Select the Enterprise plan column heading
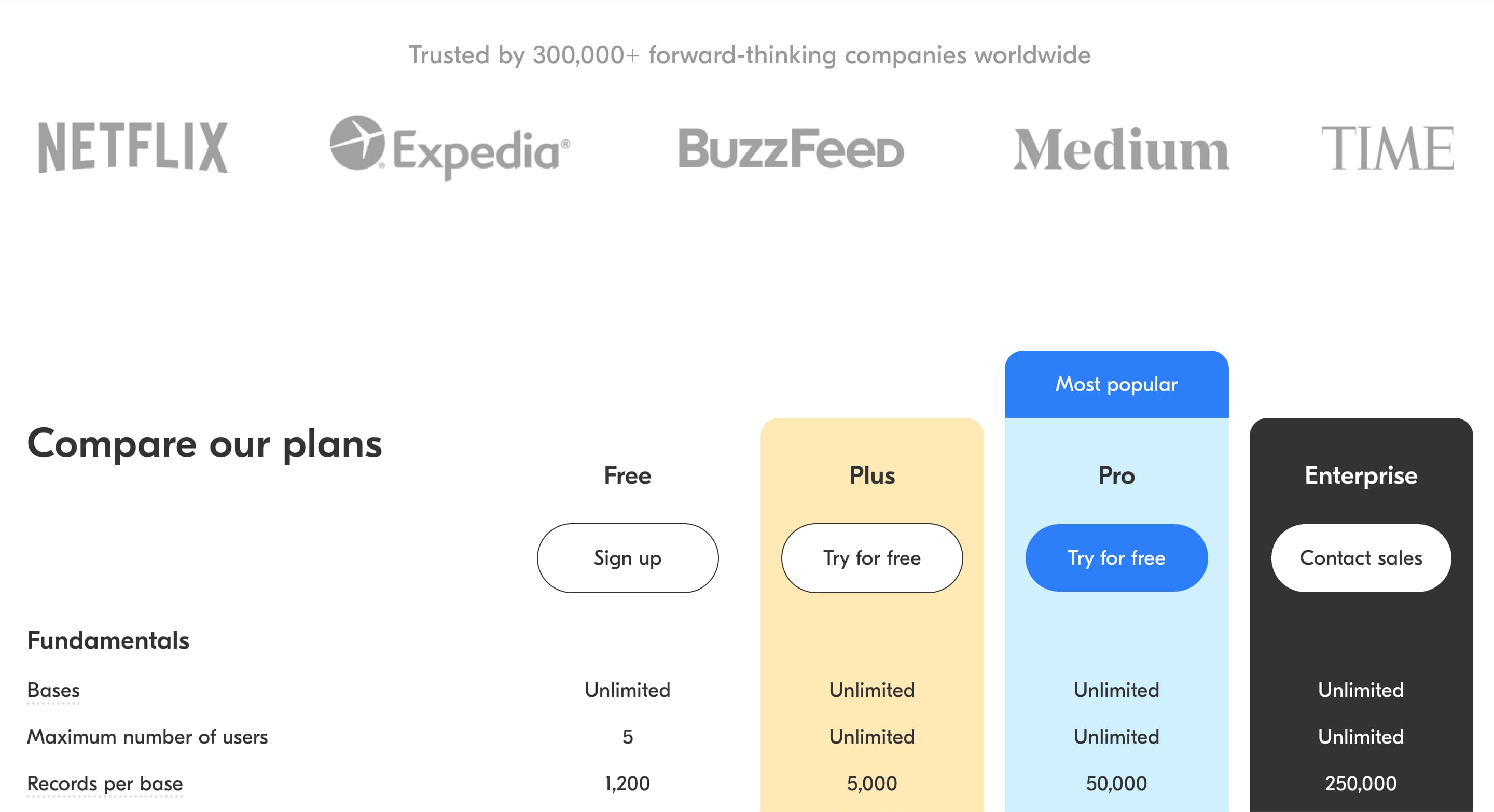 1361,475
